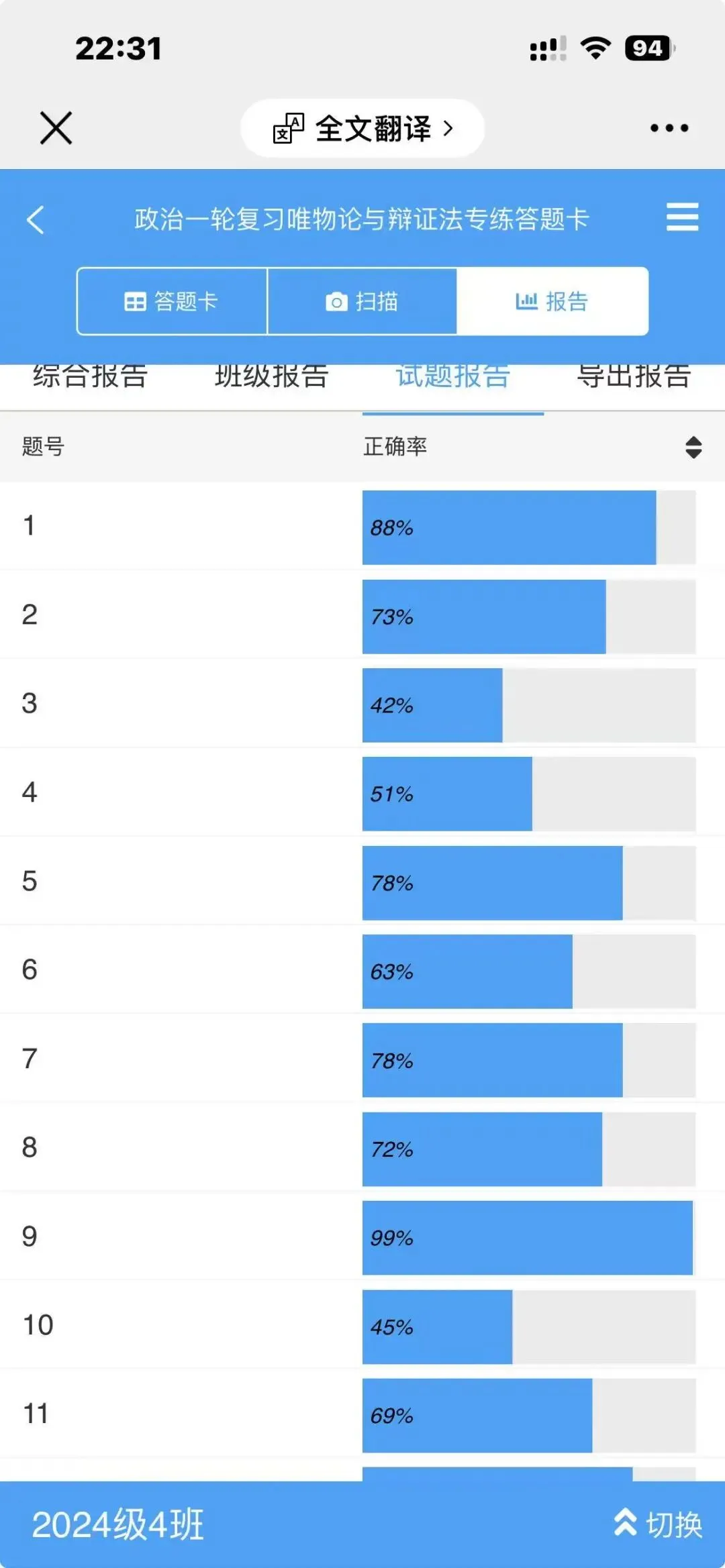Open the three-dots more options menu

pyautogui.click(x=669, y=128)
